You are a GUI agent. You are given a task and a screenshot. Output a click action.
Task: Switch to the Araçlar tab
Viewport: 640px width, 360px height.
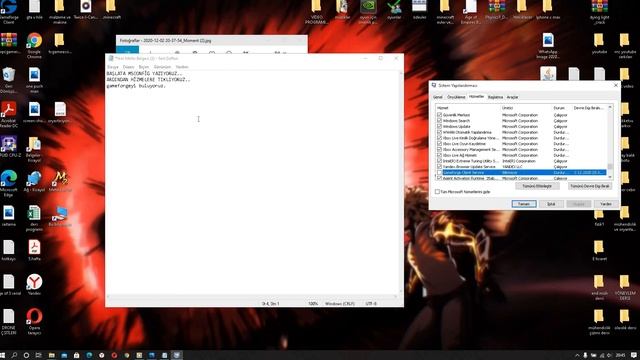512,97
